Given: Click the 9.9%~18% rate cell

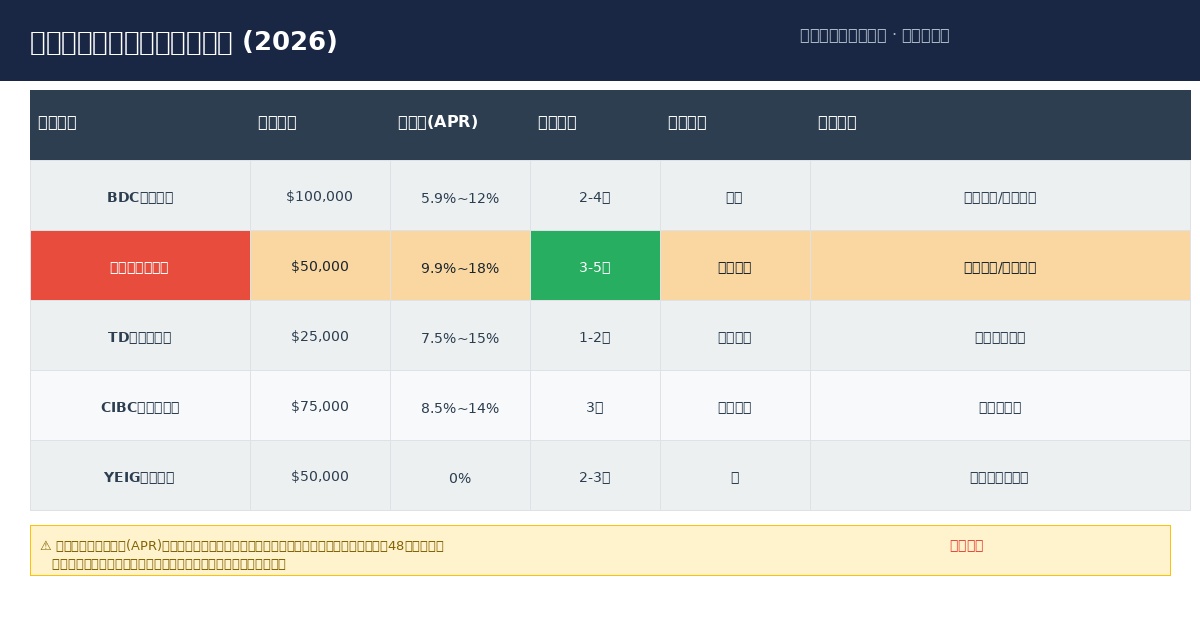Looking at the screenshot, I should click(x=460, y=268).
